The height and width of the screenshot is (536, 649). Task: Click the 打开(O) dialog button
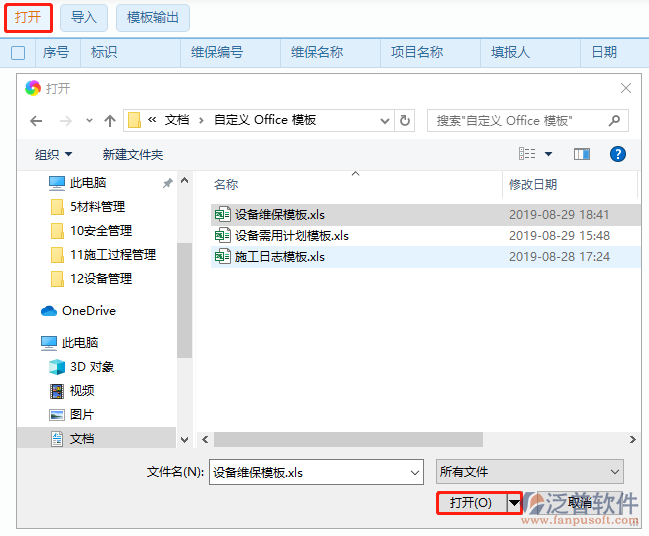471,503
